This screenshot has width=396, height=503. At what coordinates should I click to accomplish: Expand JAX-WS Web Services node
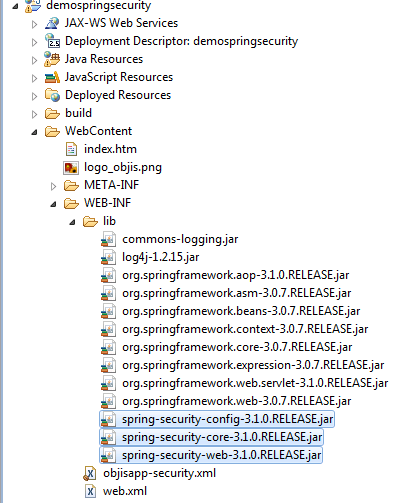[x=34, y=24]
